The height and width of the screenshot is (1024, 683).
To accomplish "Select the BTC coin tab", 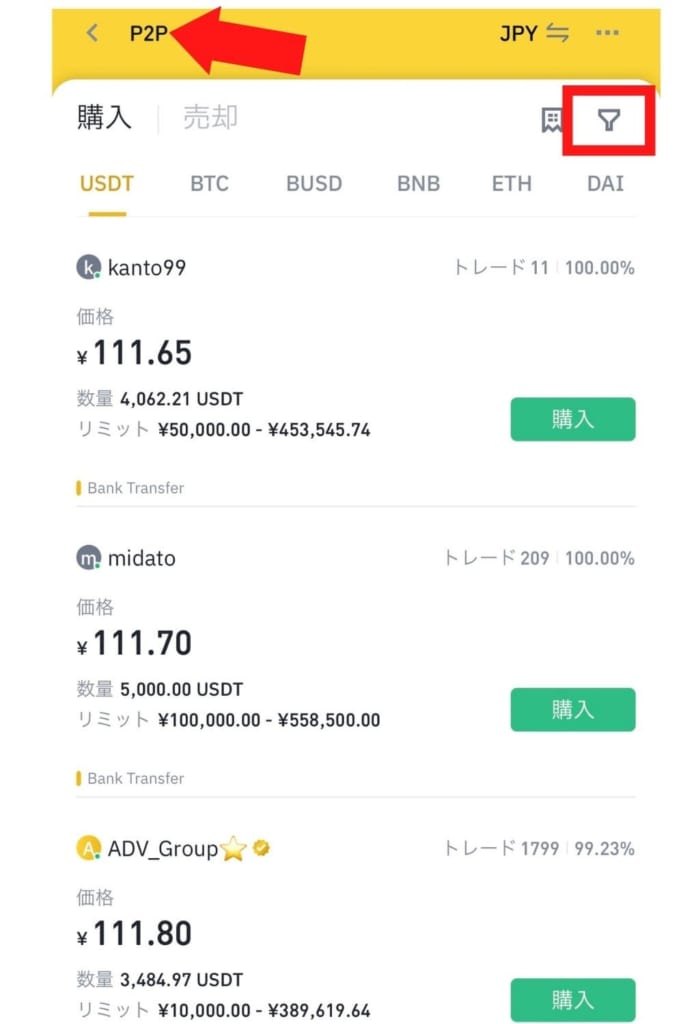I will click(x=210, y=184).
